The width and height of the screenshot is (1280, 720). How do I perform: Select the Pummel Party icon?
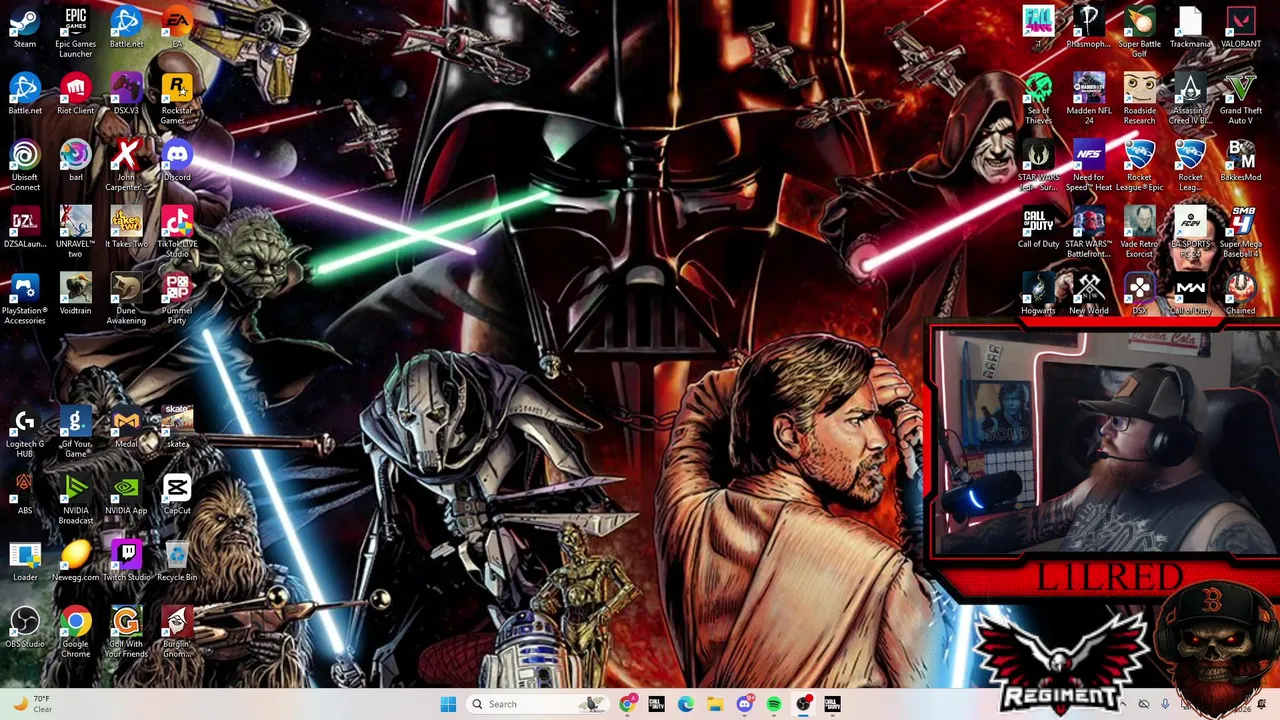pyautogui.click(x=177, y=300)
